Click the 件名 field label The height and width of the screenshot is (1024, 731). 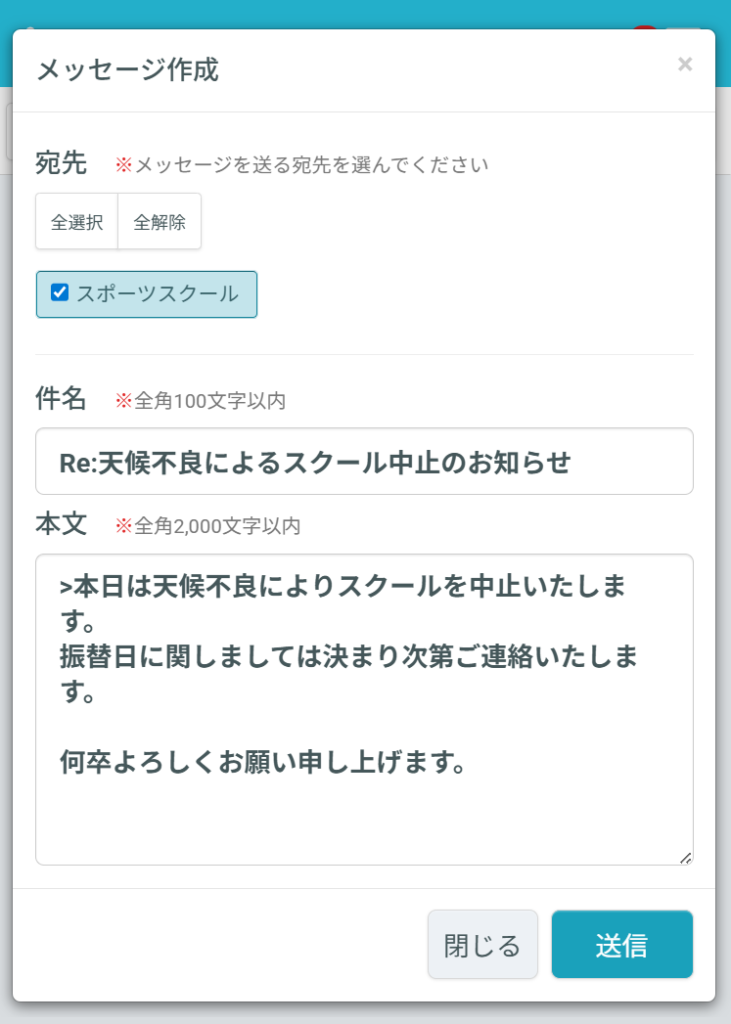(x=61, y=400)
